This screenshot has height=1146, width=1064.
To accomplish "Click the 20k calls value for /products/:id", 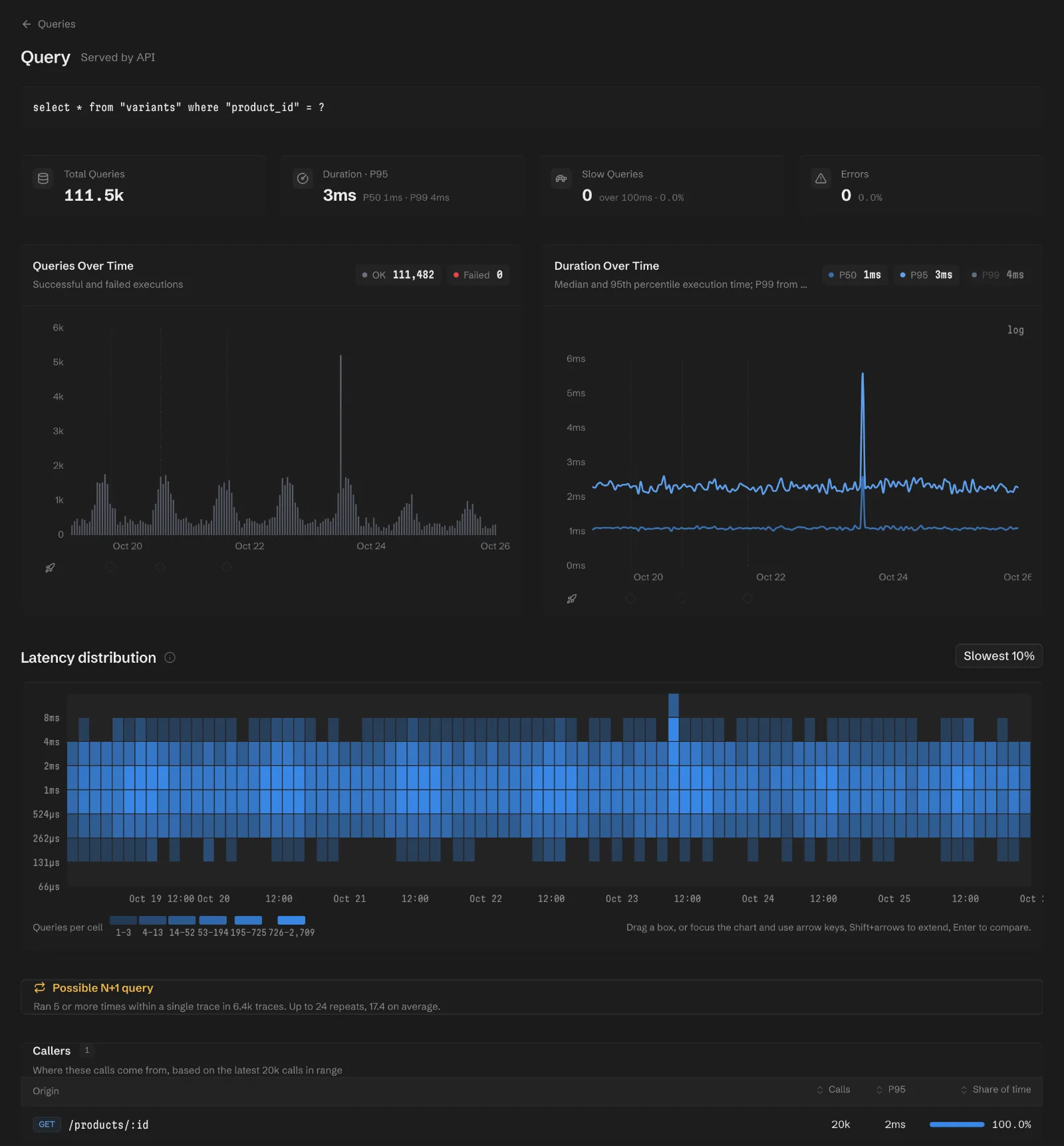I will (841, 1125).
